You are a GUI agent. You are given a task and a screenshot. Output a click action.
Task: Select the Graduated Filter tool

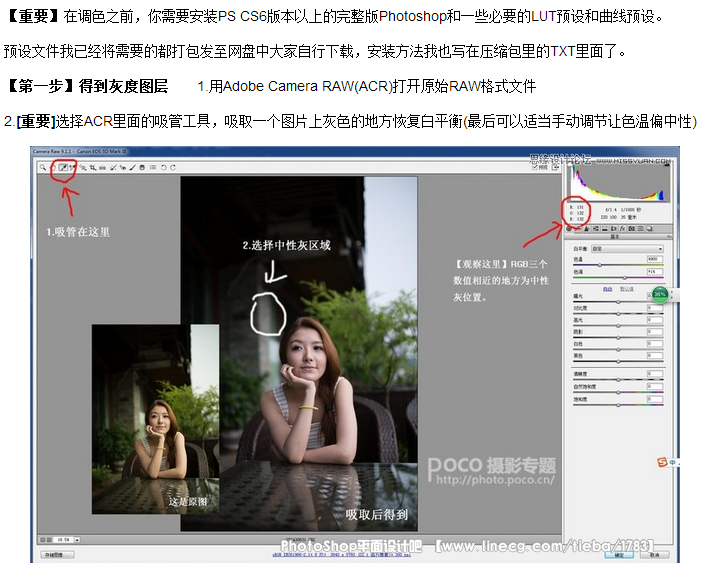142,167
